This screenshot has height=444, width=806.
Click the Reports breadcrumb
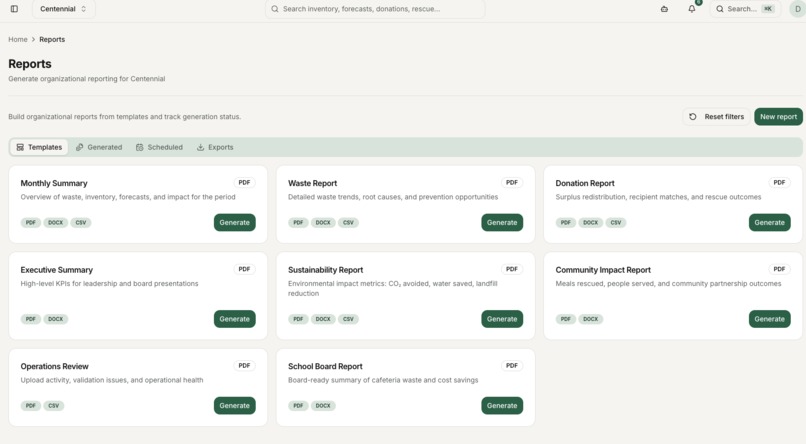[52, 39]
